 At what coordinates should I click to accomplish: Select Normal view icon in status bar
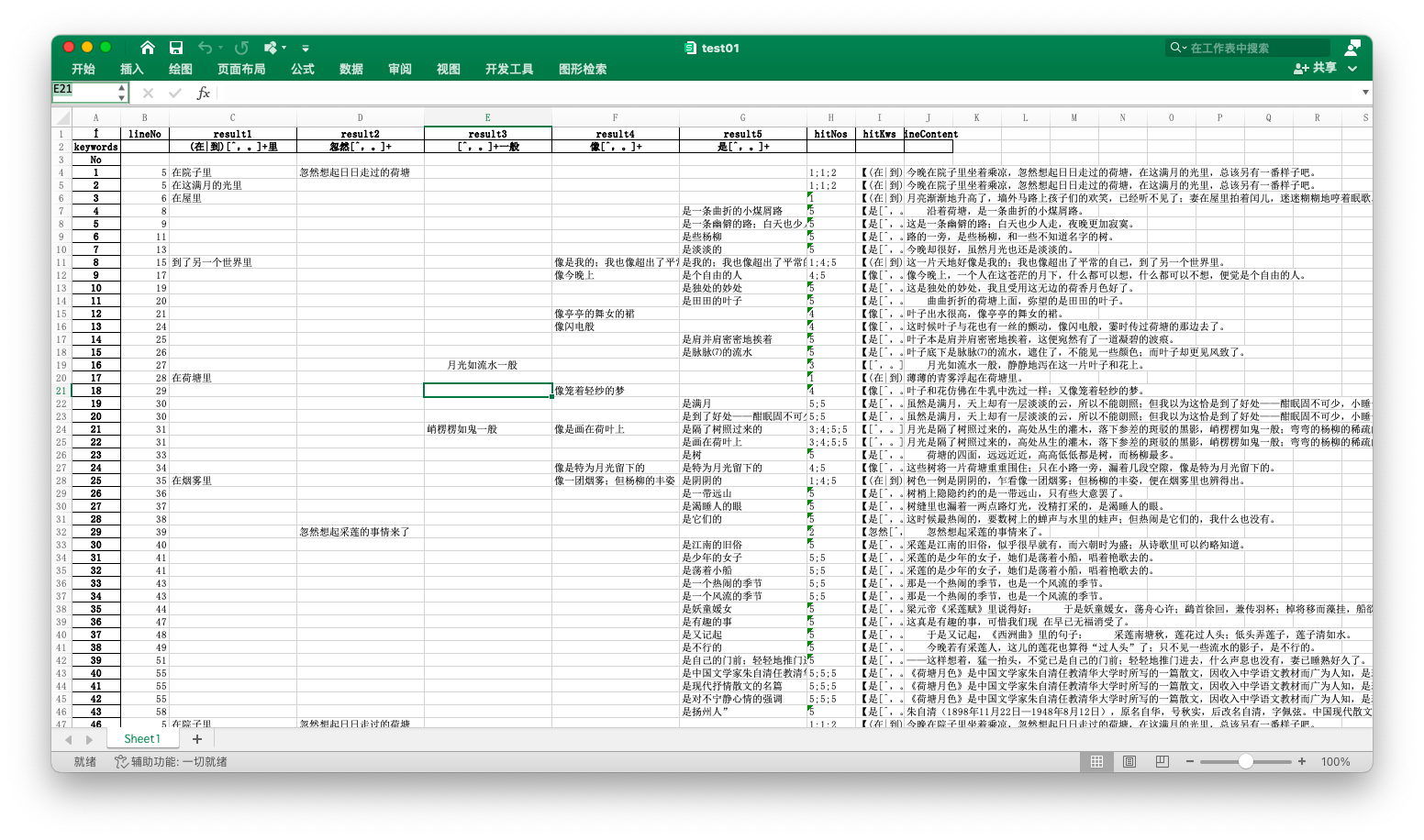[1096, 760]
